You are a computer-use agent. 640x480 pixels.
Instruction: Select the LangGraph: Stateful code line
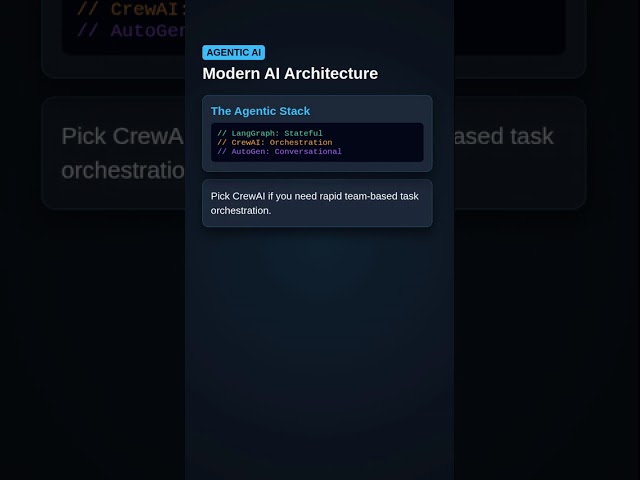click(270, 133)
